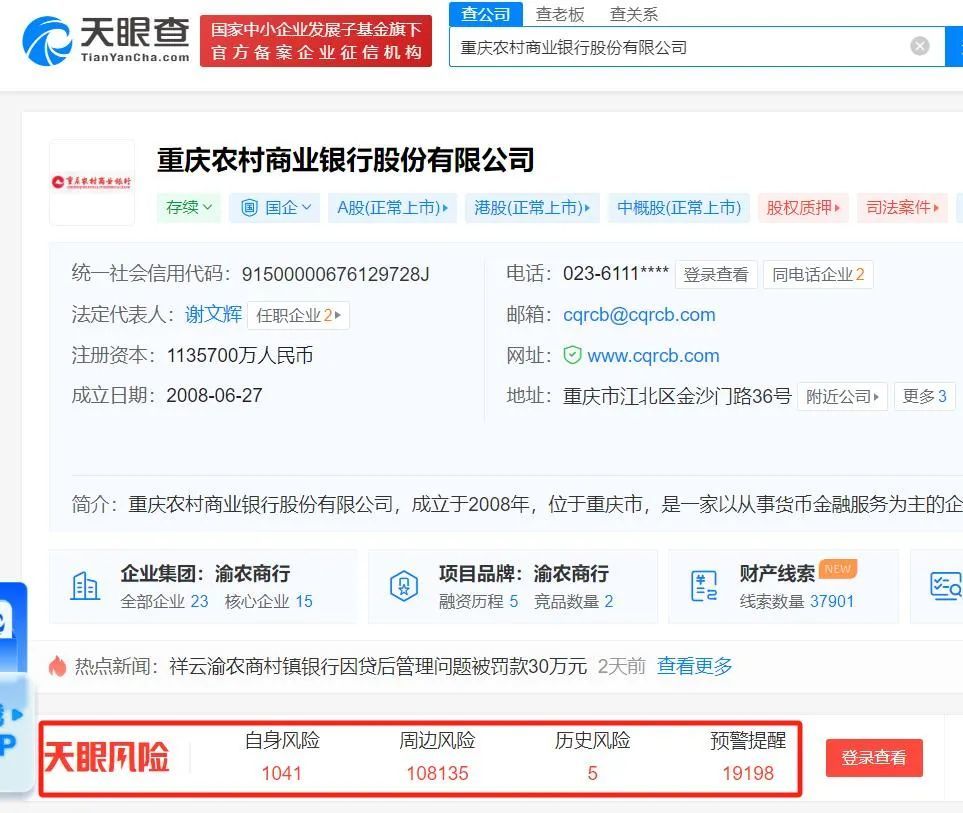
Task: Open 自身风险 1041 risk item
Action: click(x=282, y=757)
